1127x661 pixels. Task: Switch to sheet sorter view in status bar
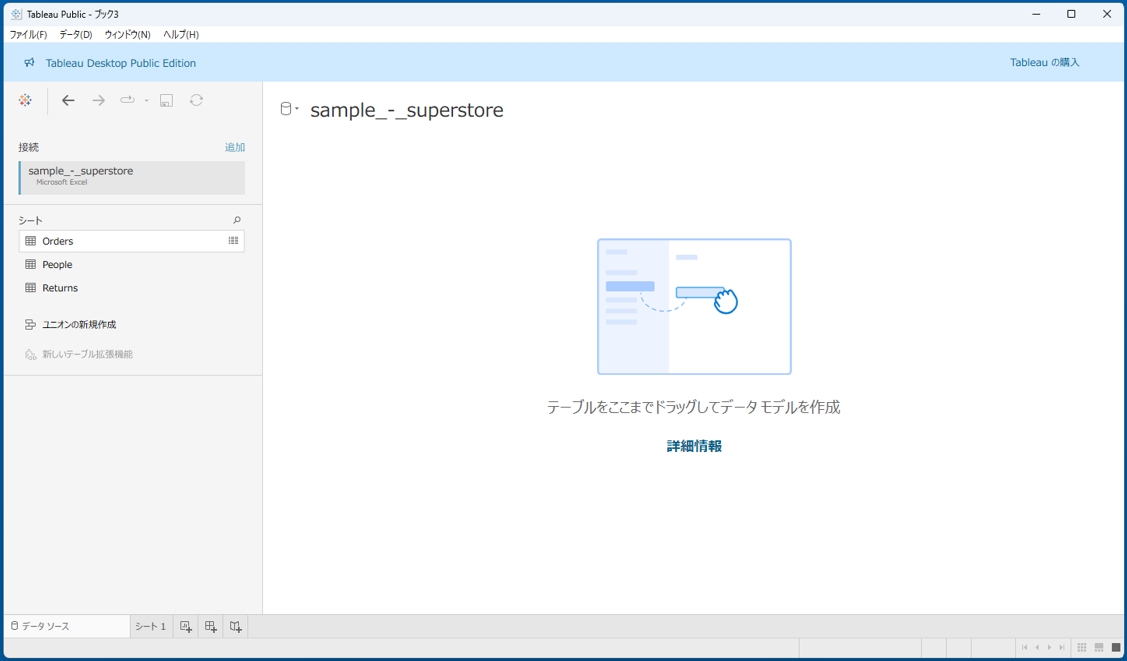[1081, 648]
